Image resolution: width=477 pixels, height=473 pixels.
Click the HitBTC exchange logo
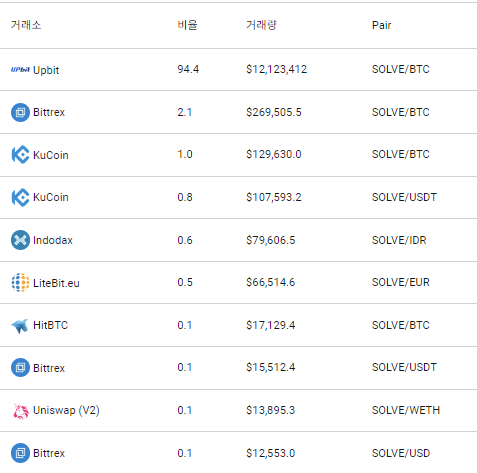pos(20,326)
